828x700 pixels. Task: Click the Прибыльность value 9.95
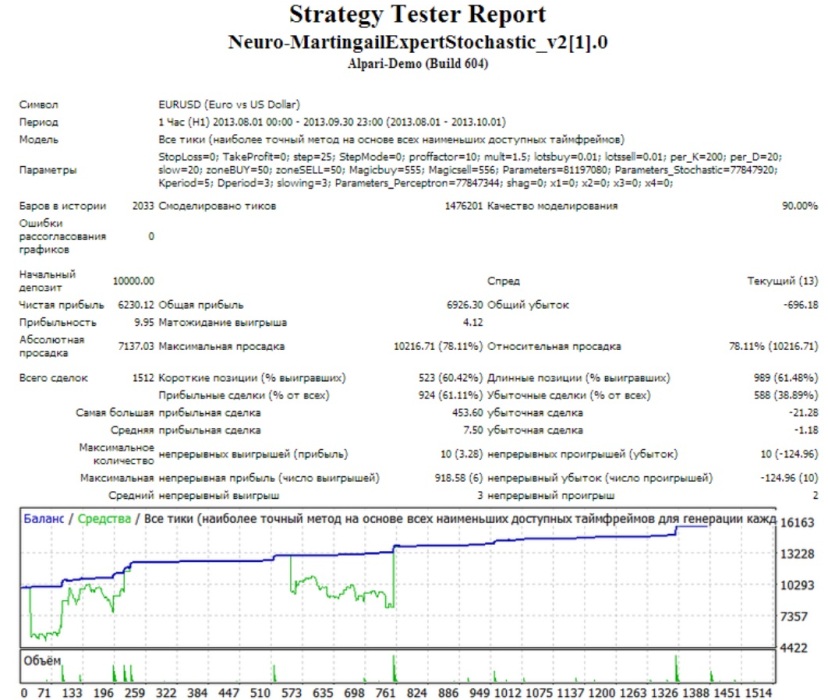[x=146, y=320]
